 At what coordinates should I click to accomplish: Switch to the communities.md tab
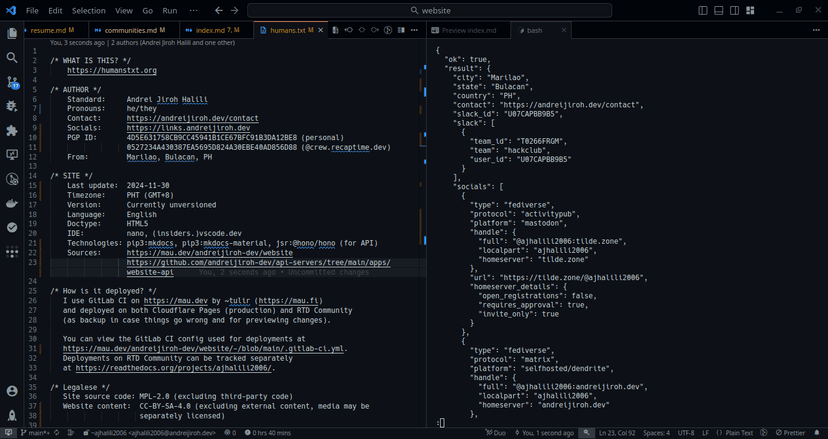coord(132,31)
